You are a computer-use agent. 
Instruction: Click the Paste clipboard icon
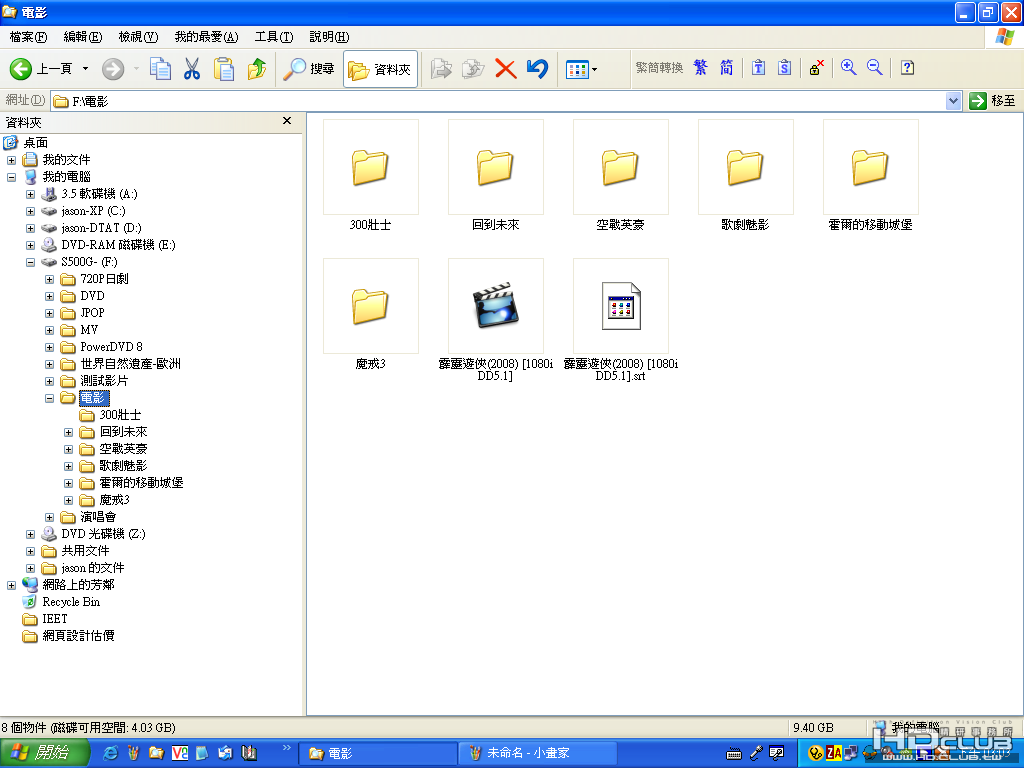pos(223,69)
